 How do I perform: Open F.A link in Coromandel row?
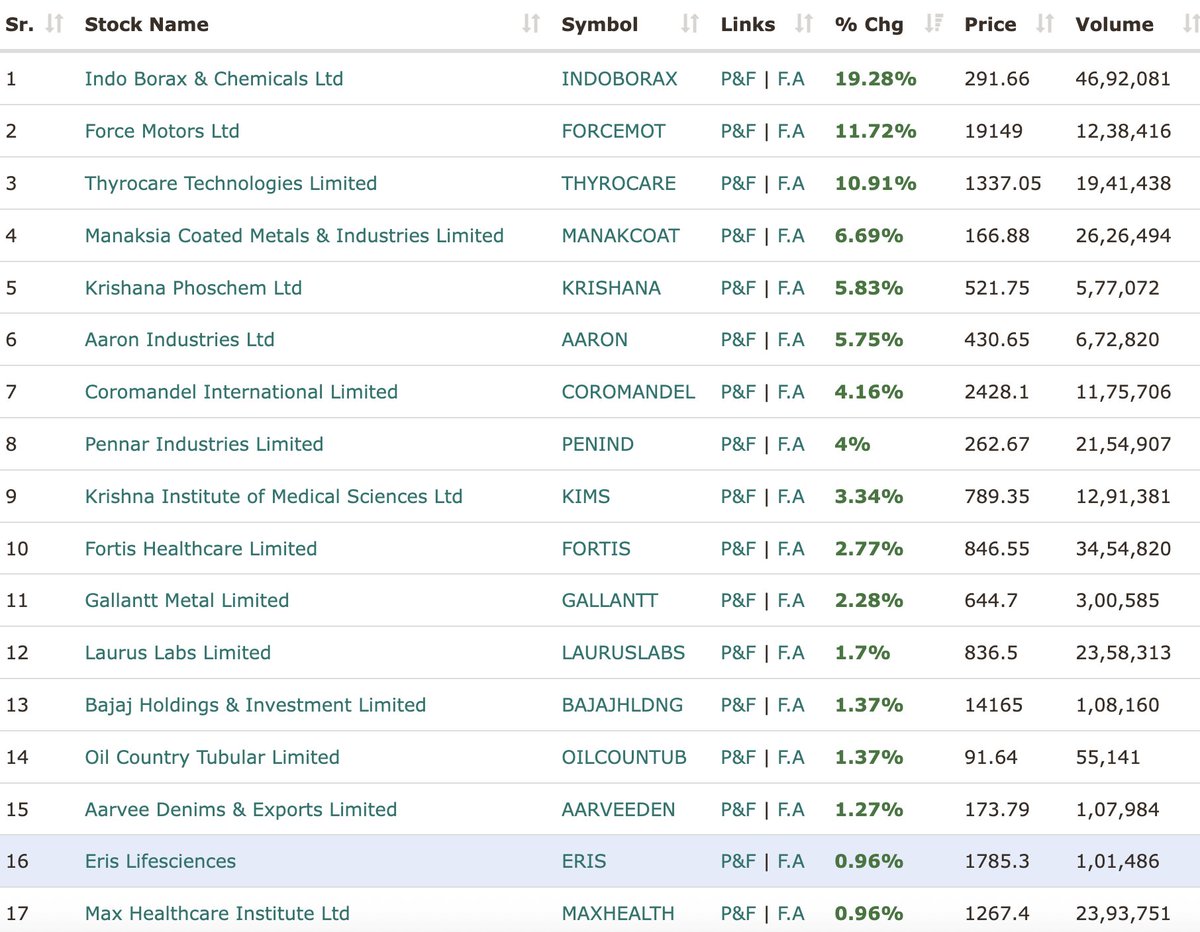tap(790, 392)
